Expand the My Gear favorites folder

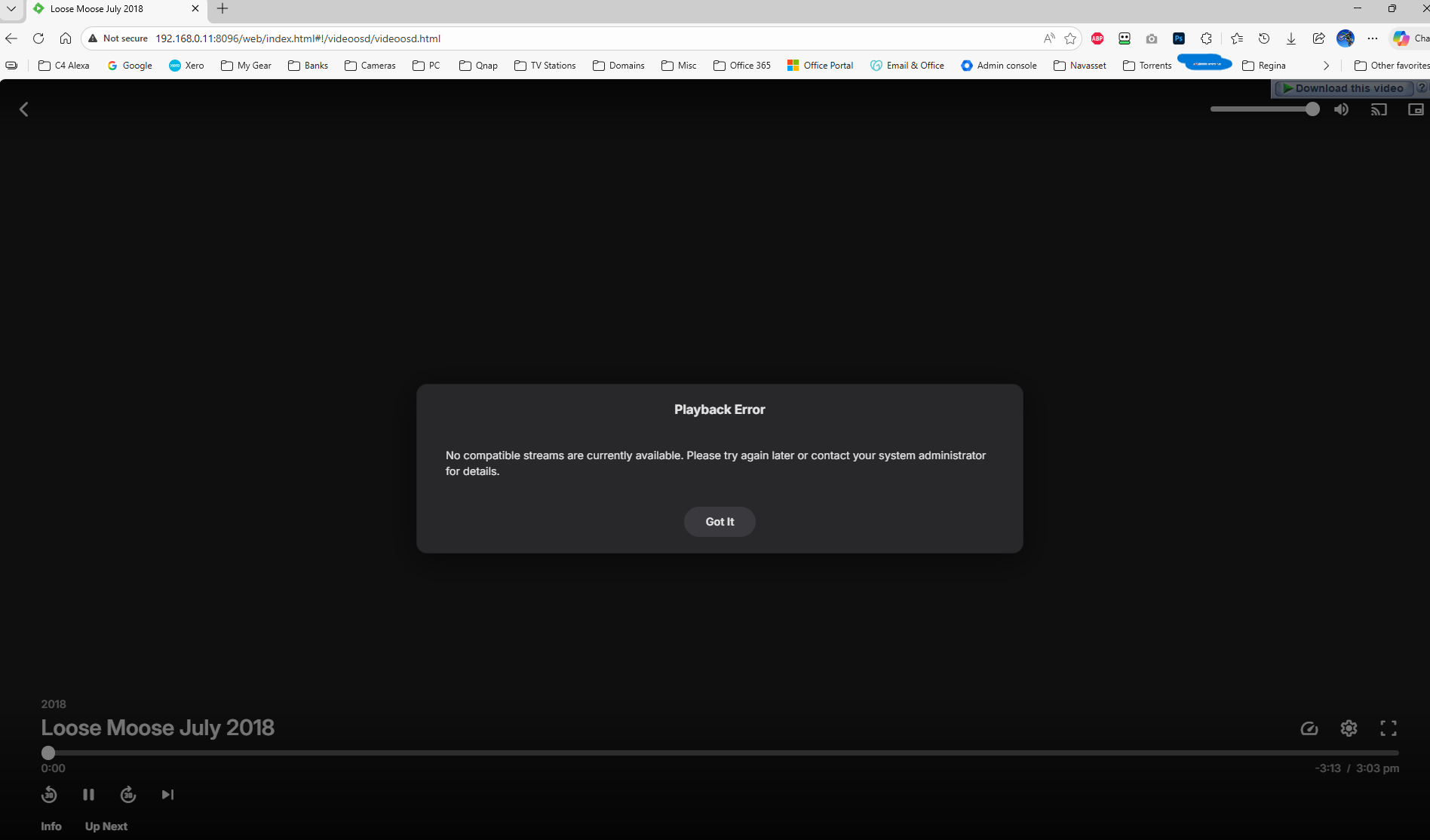pyautogui.click(x=246, y=66)
